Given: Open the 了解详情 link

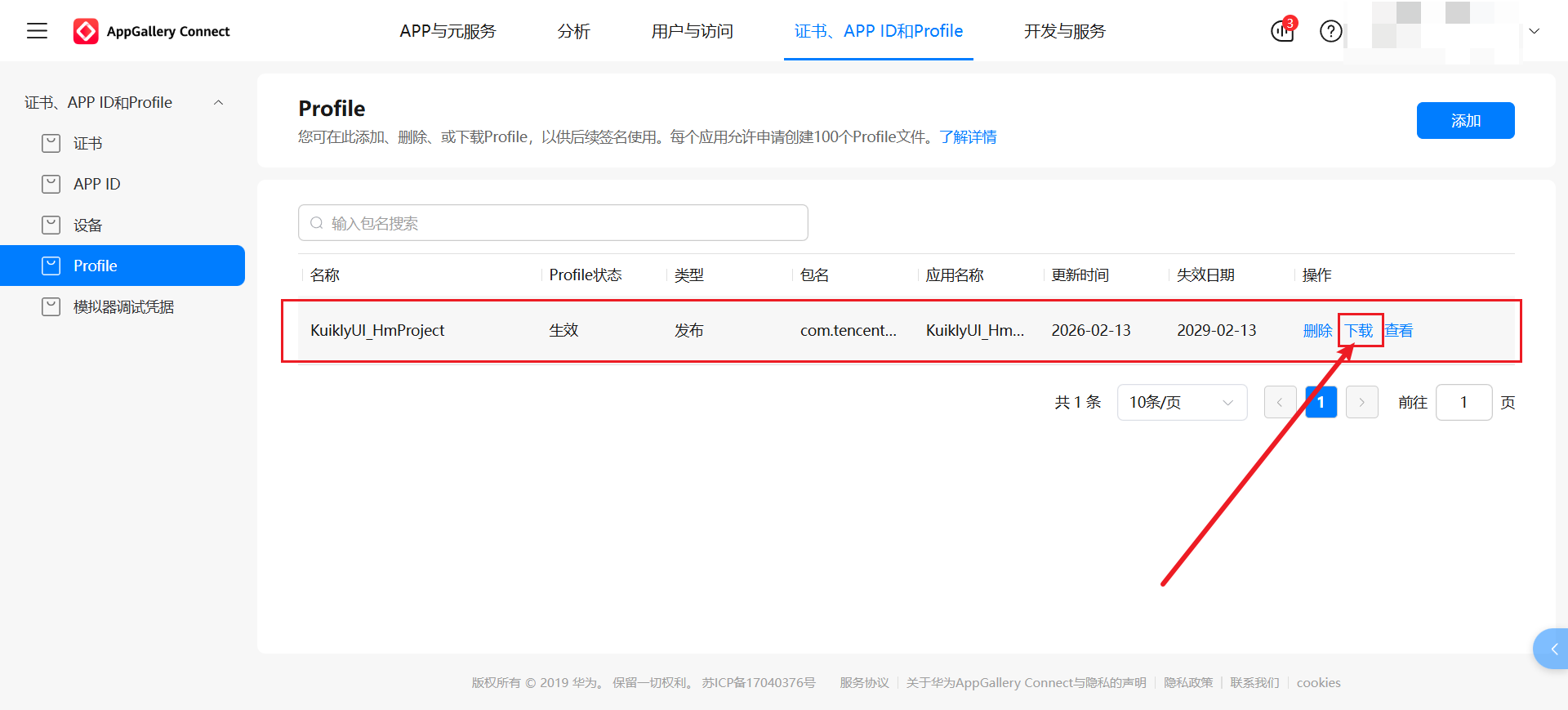Looking at the screenshot, I should pyautogui.click(x=968, y=136).
